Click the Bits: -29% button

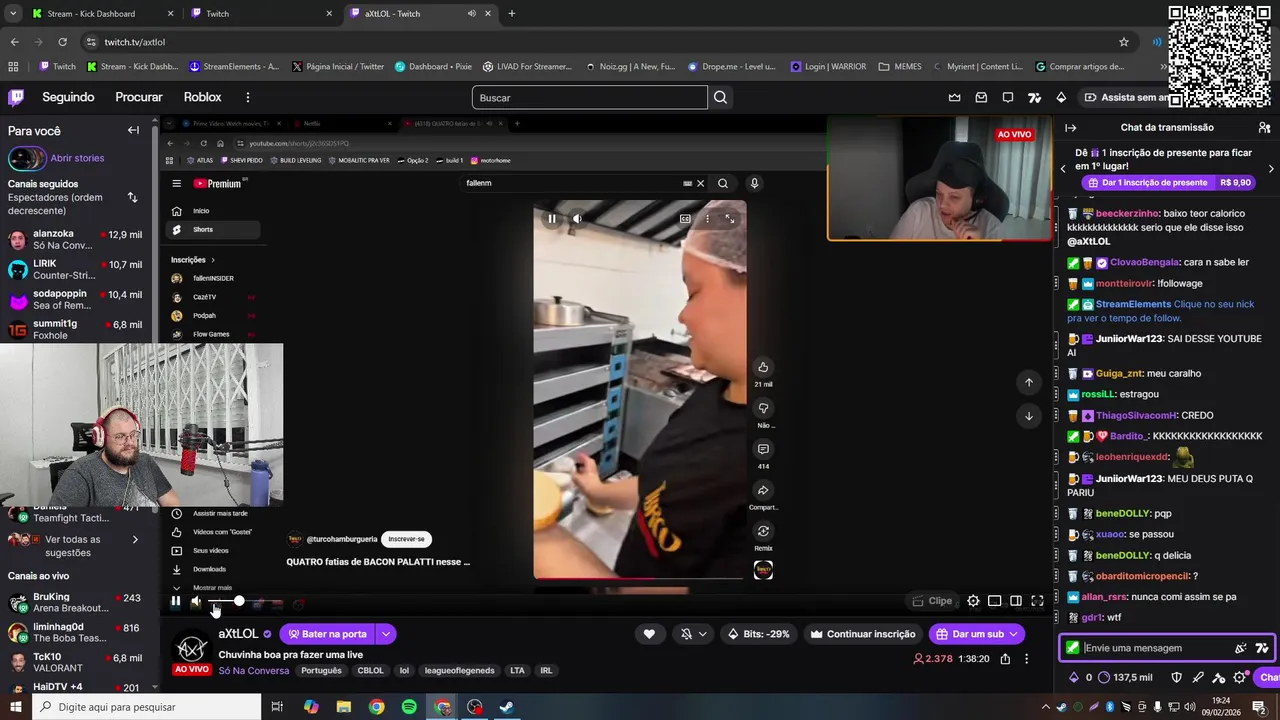point(759,634)
